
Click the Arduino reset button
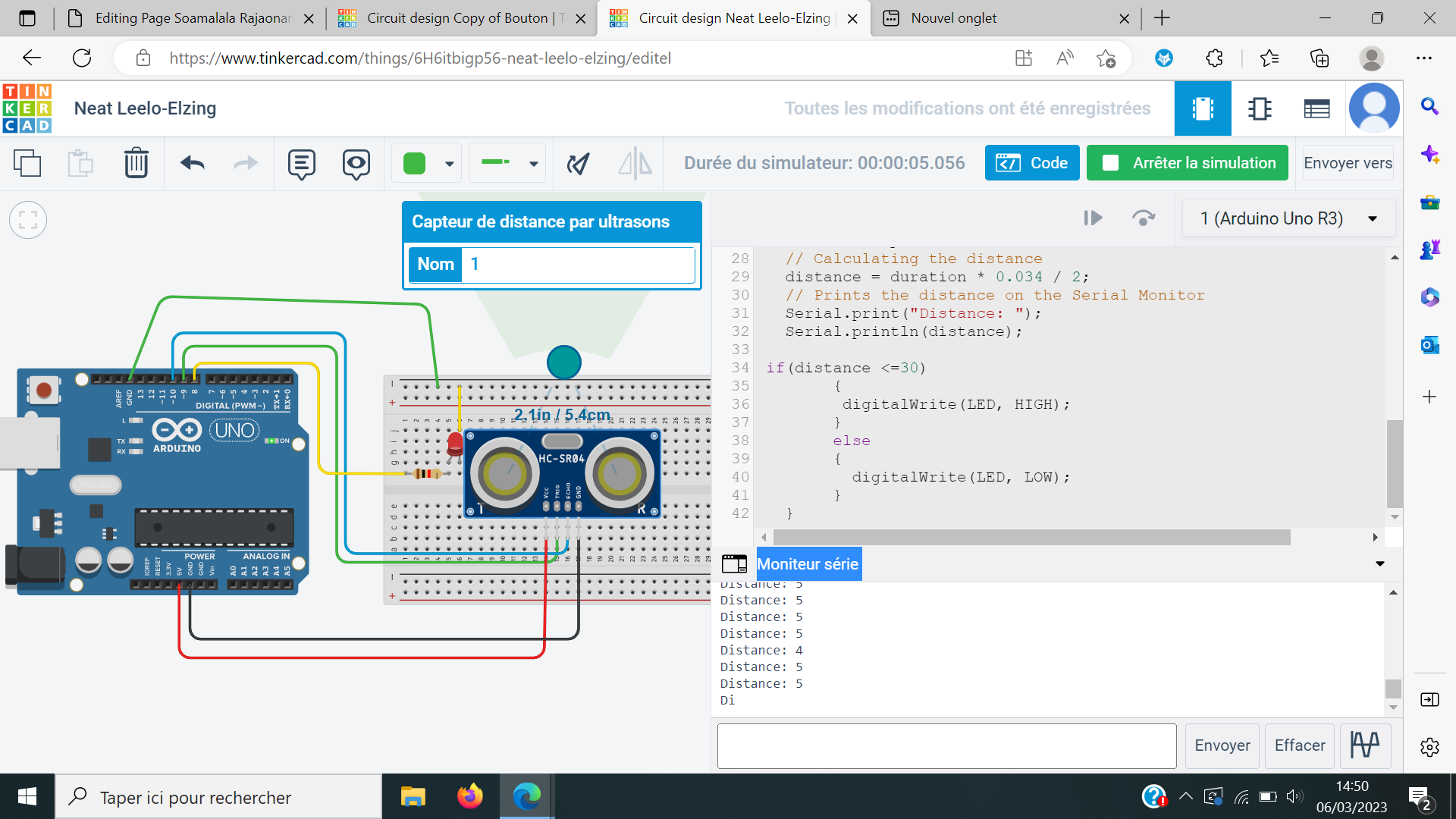(x=44, y=390)
